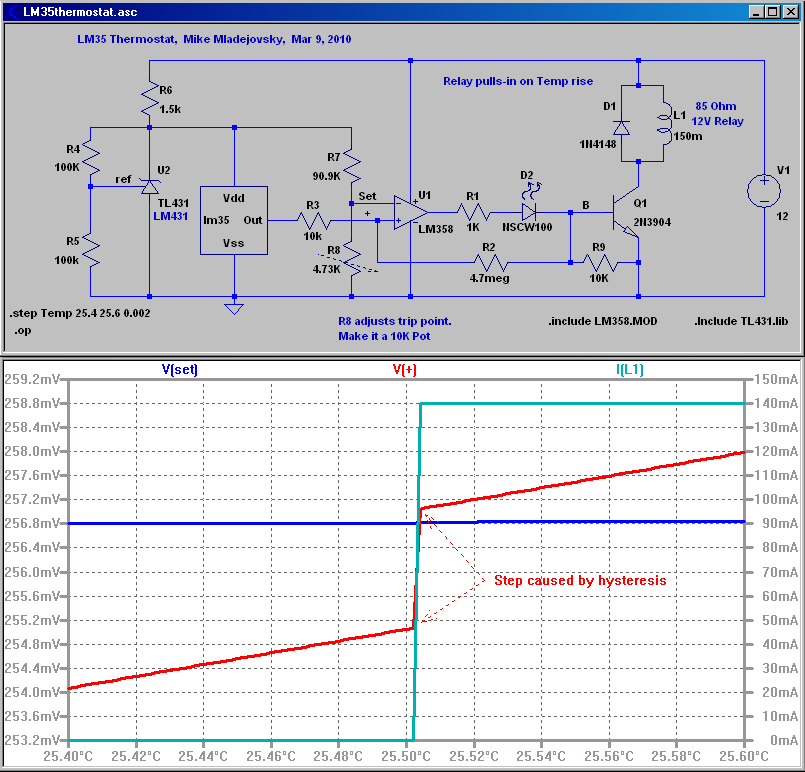Image resolution: width=805 pixels, height=772 pixels.
Task: Select the R1 1K resistor symbol
Action: 473,212
